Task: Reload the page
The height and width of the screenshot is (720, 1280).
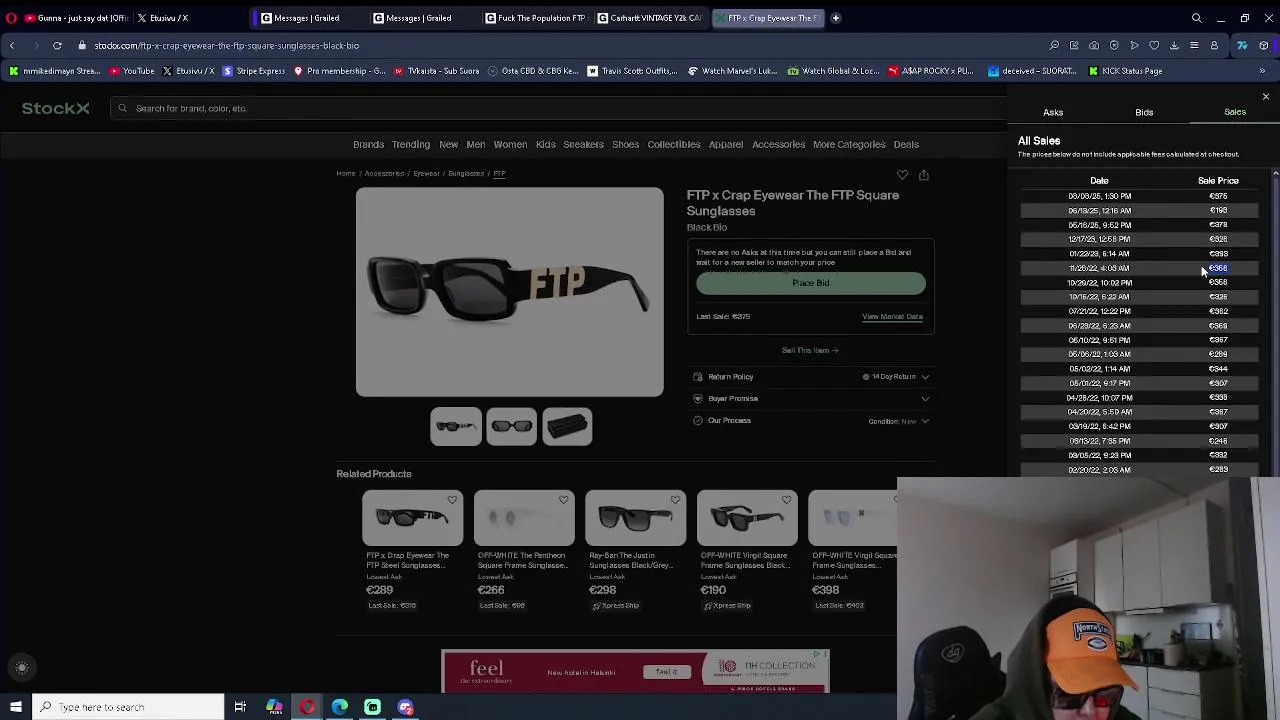Action: pos(57,45)
